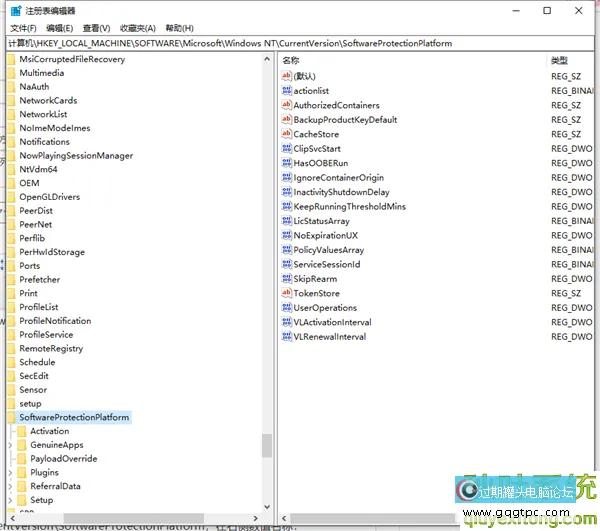Select the NoExpirationUX value name
Screen dimensions: 600x531
(326, 236)
